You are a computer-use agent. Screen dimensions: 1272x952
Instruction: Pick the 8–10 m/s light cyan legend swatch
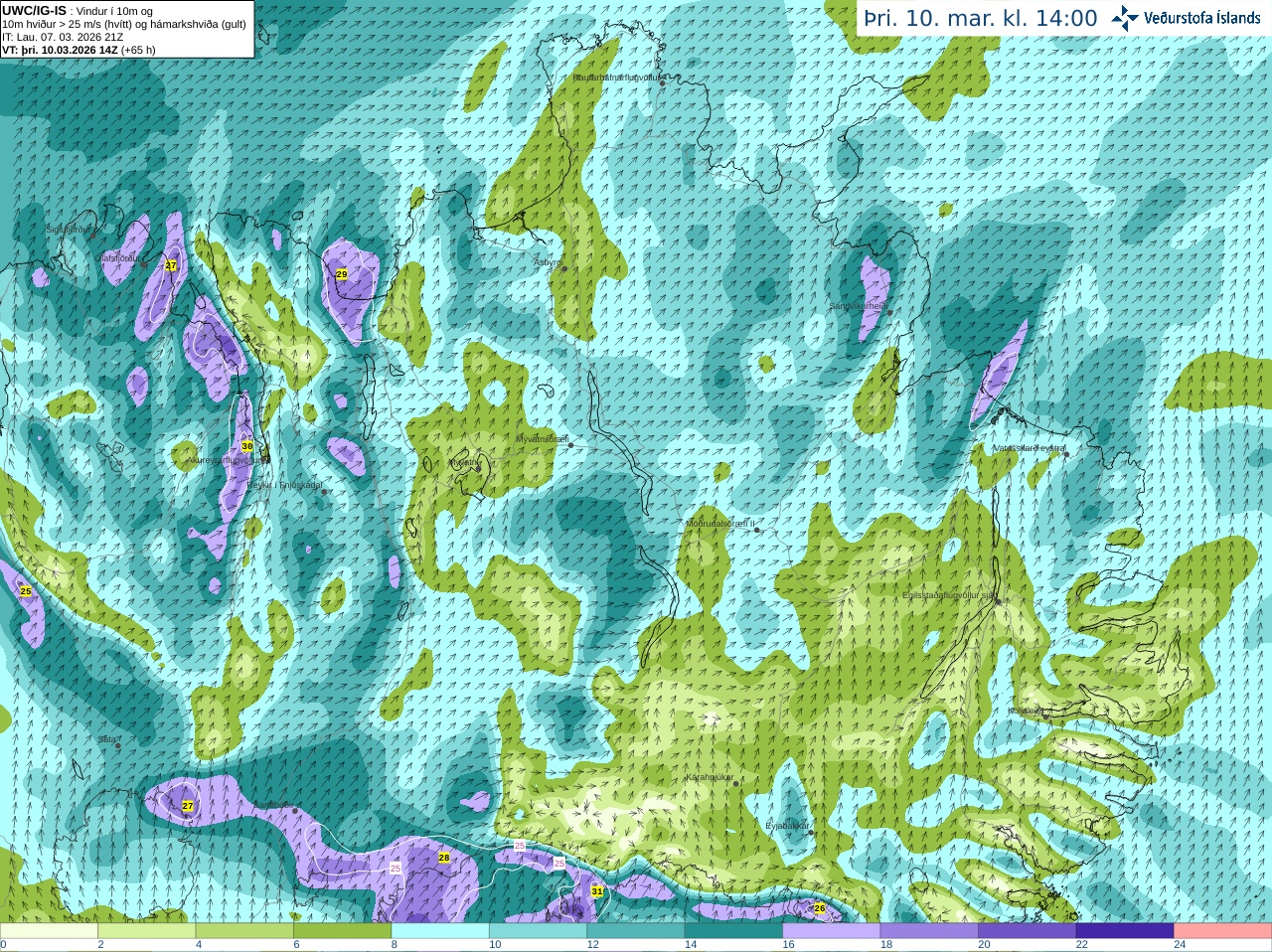(440, 931)
